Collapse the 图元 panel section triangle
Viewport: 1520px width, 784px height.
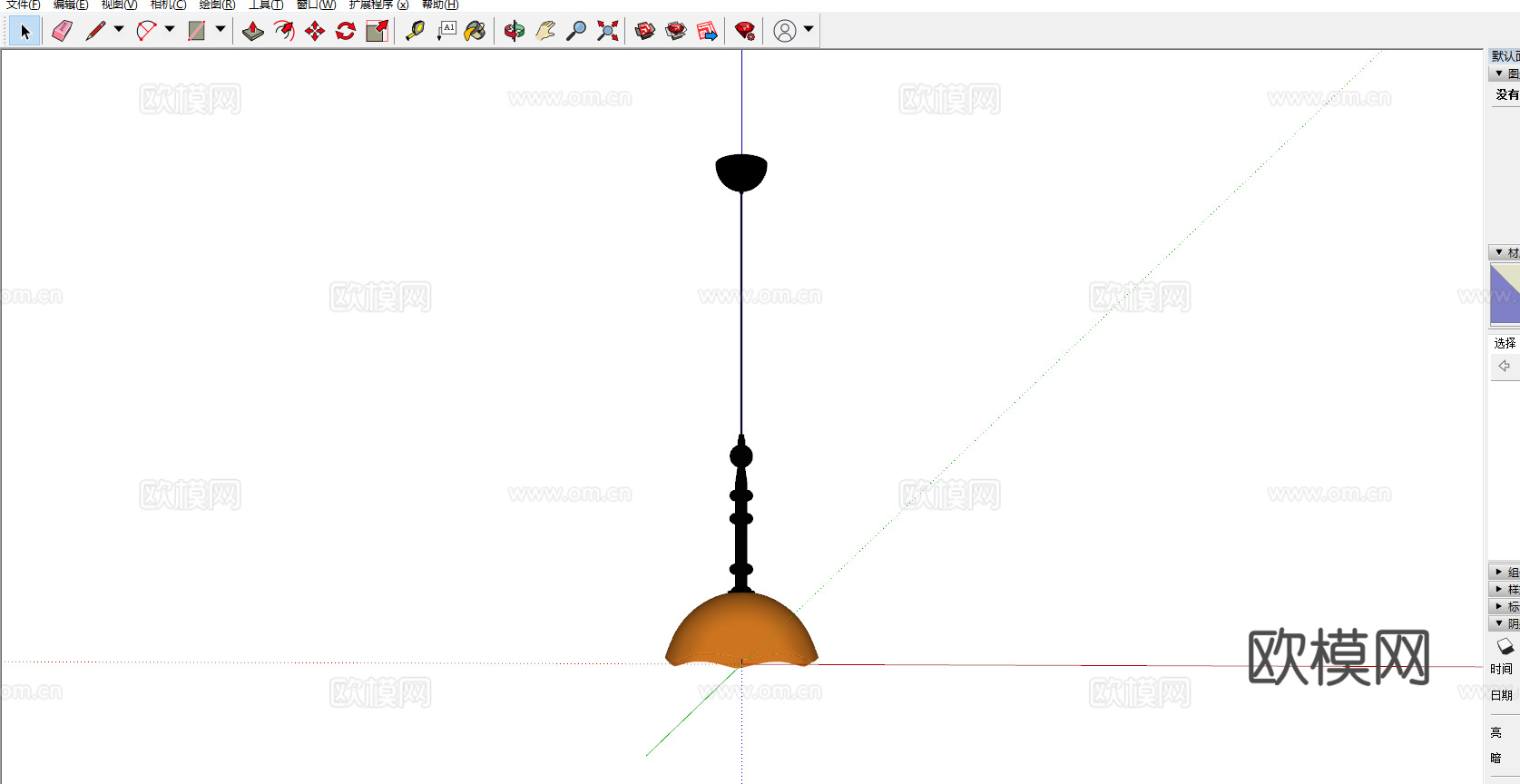[x=1499, y=73]
